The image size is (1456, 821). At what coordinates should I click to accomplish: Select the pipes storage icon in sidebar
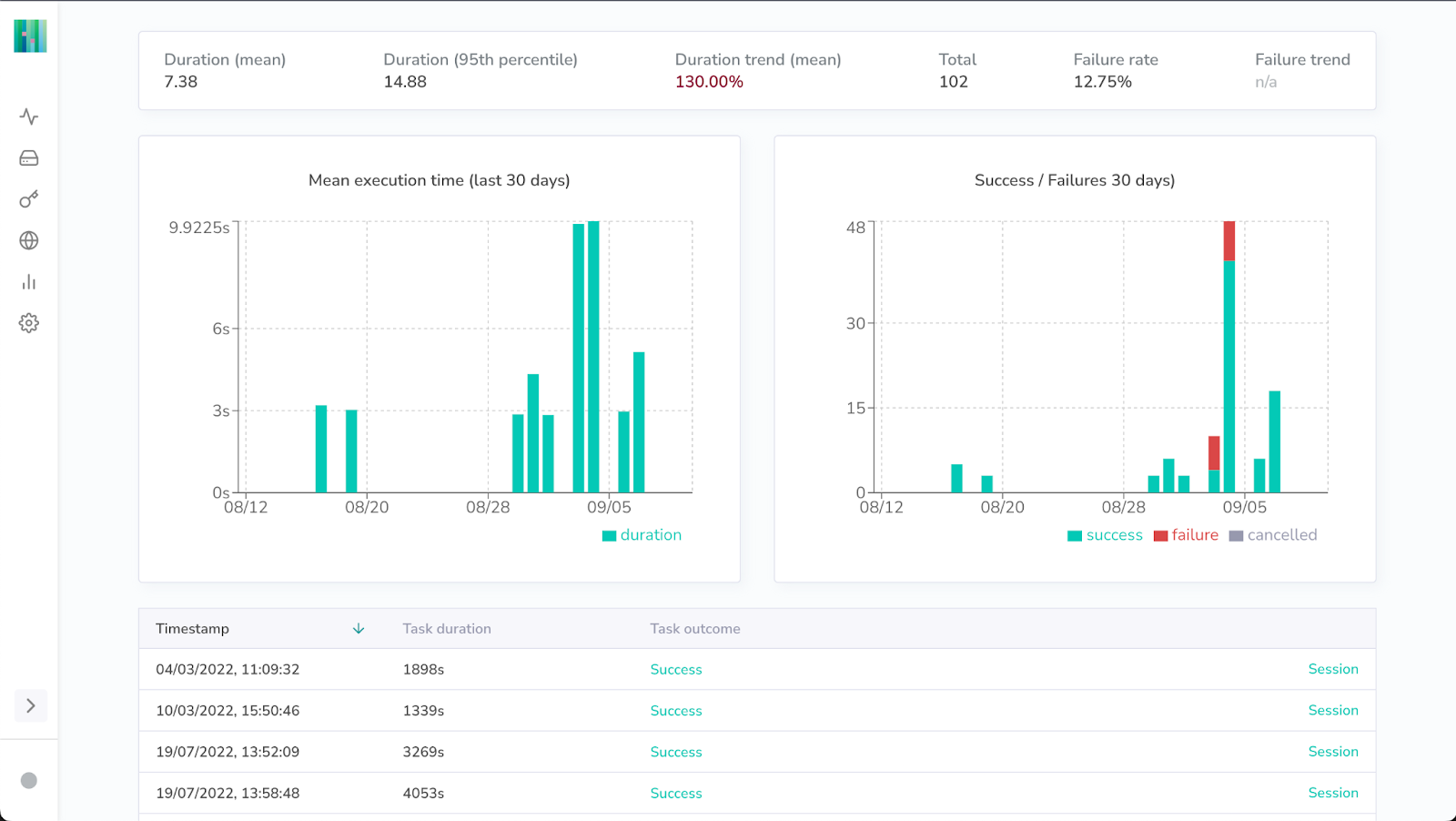point(29,157)
